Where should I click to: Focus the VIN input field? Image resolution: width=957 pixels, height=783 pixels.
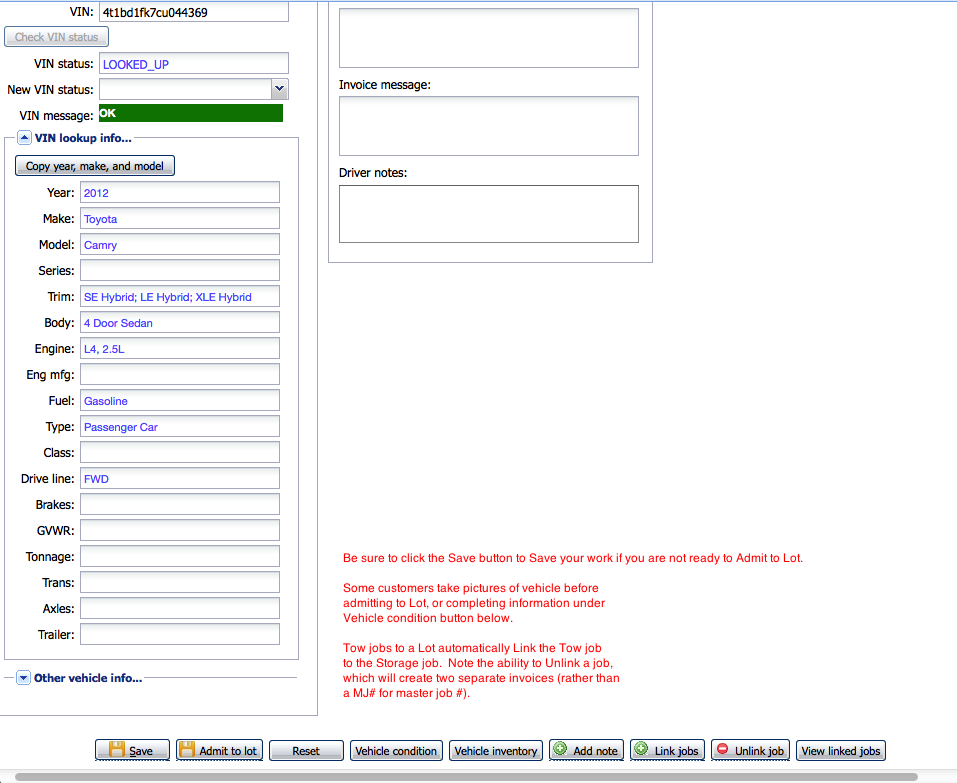click(x=193, y=12)
